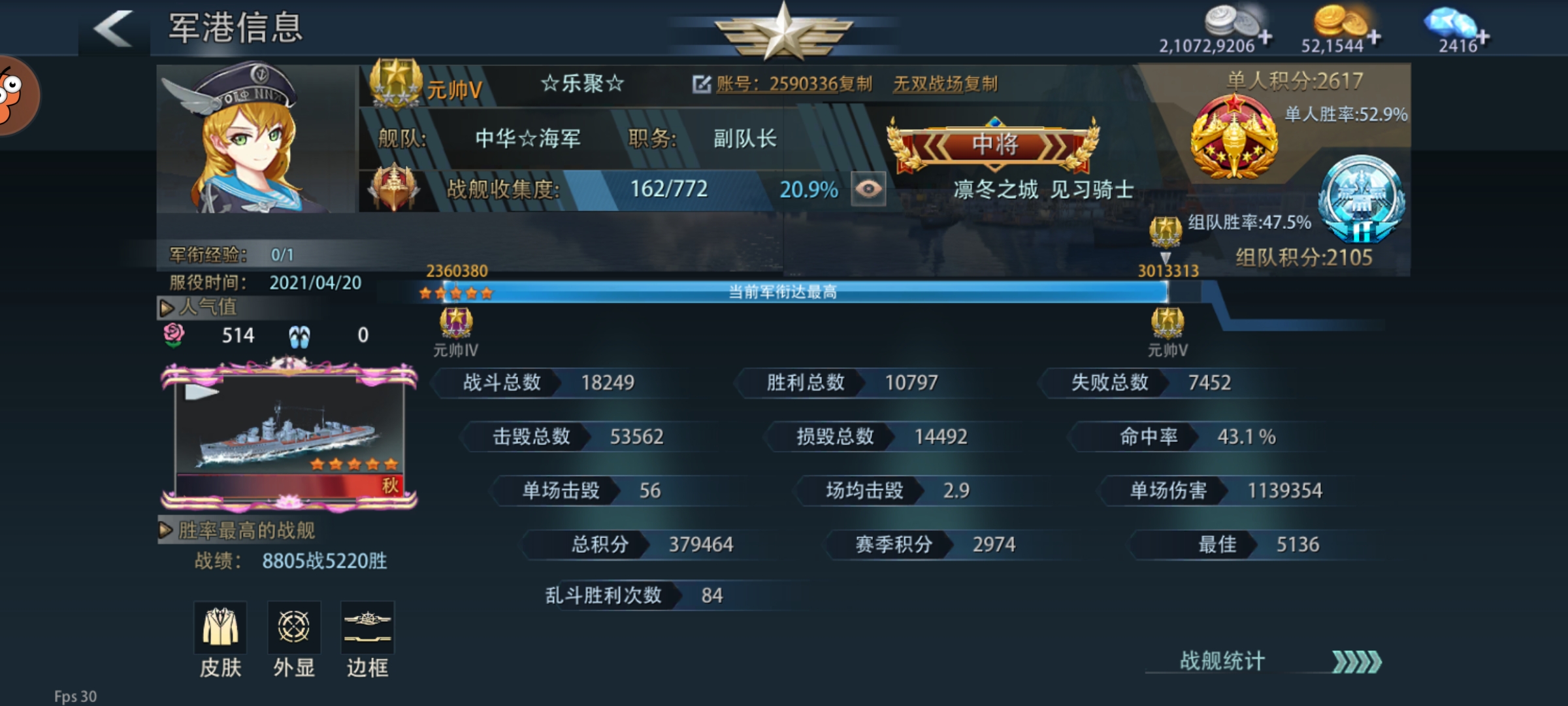Open 战舰统计 with chevron arrows
The width and height of the screenshot is (1568, 706).
click(x=1281, y=662)
